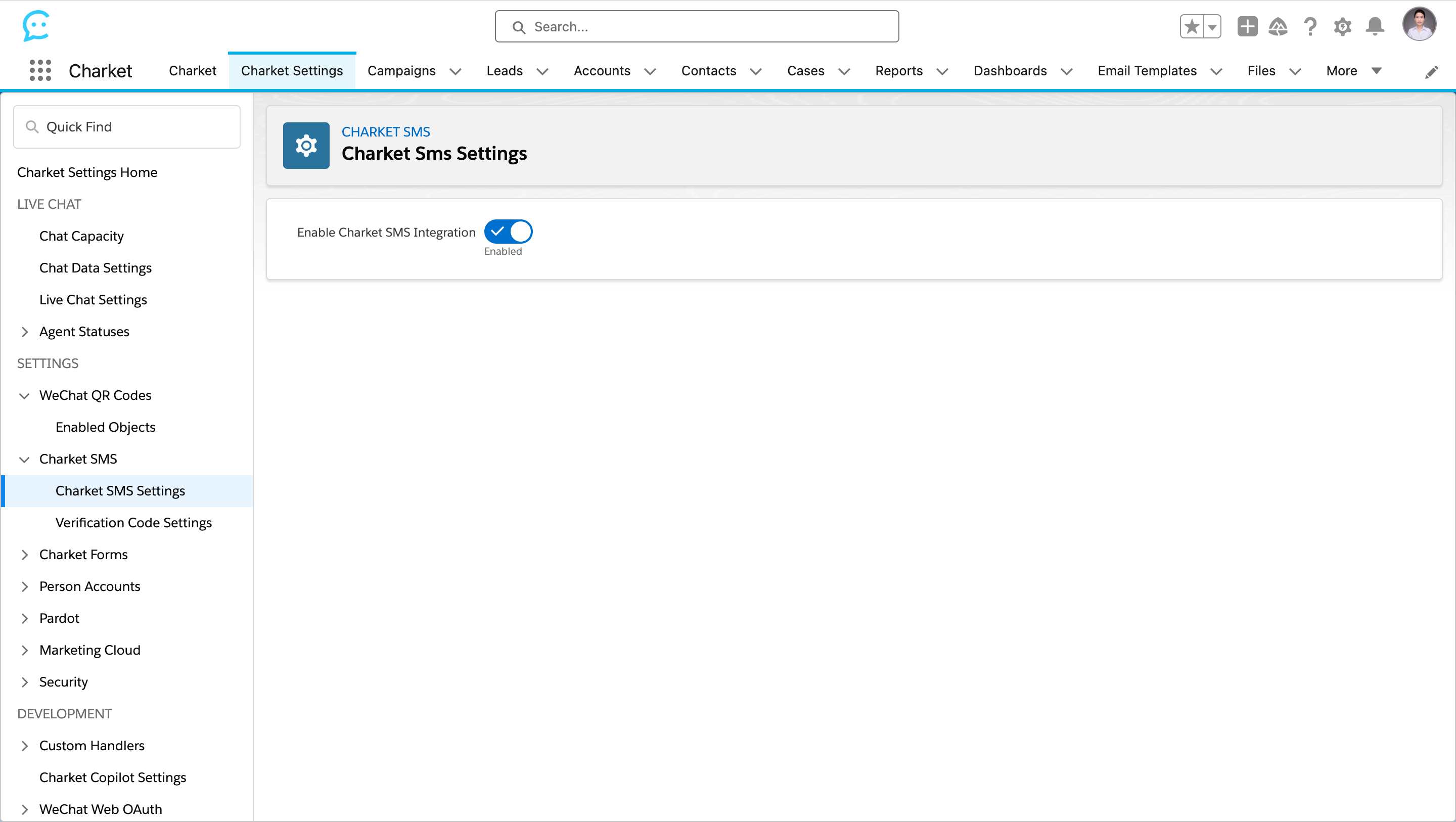Click the pencil icon to edit navigation
The height and width of the screenshot is (822, 1456).
click(1431, 72)
